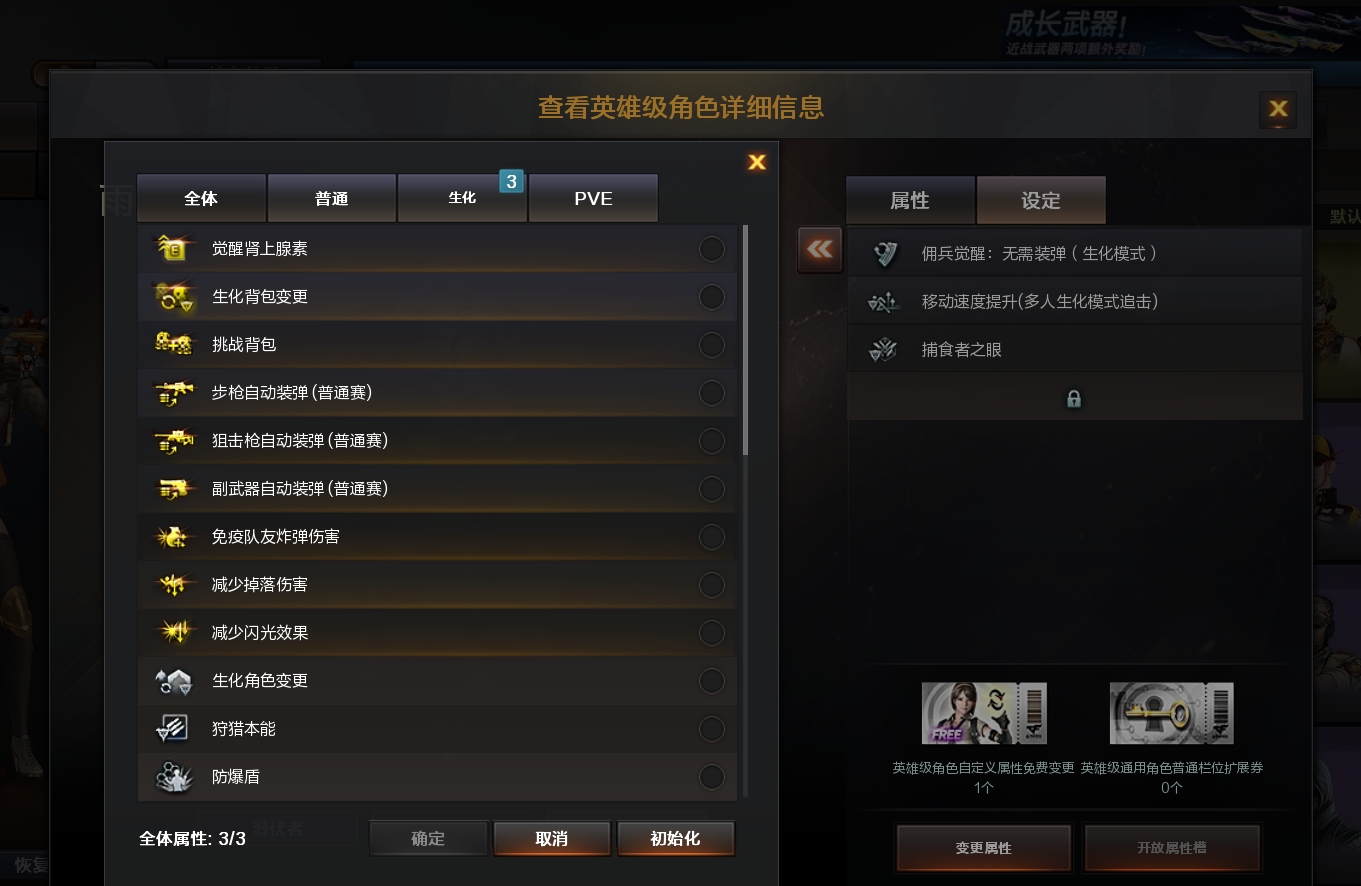Viewport: 1361px width, 886px height.
Task: Switch to the PVE tab
Action: point(593,198)
